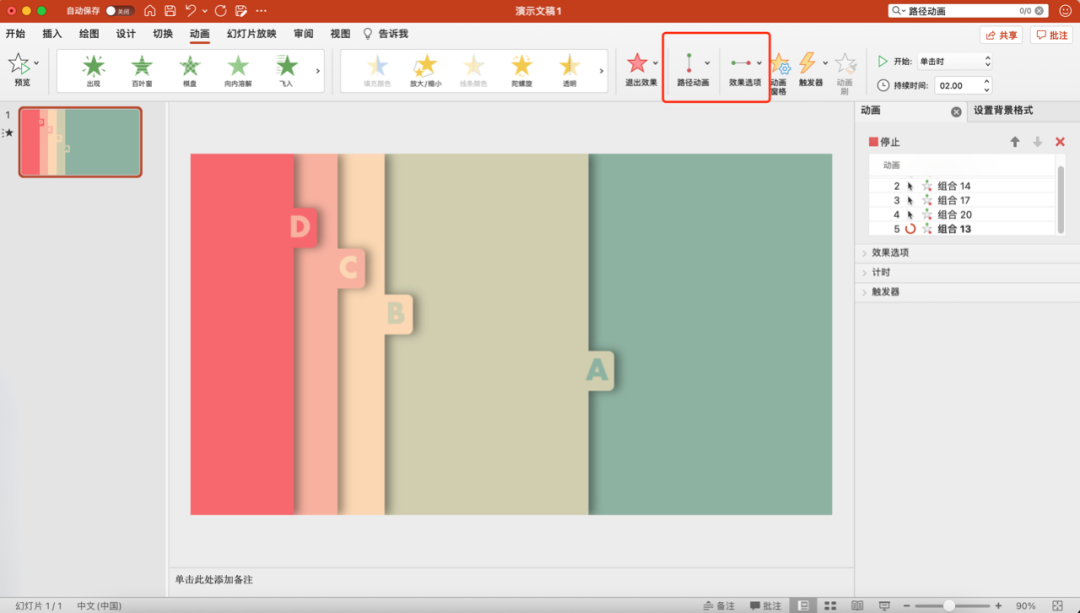Click the 批注 comments button in ribbon

pyautogui.click(x=1052, y=35)
